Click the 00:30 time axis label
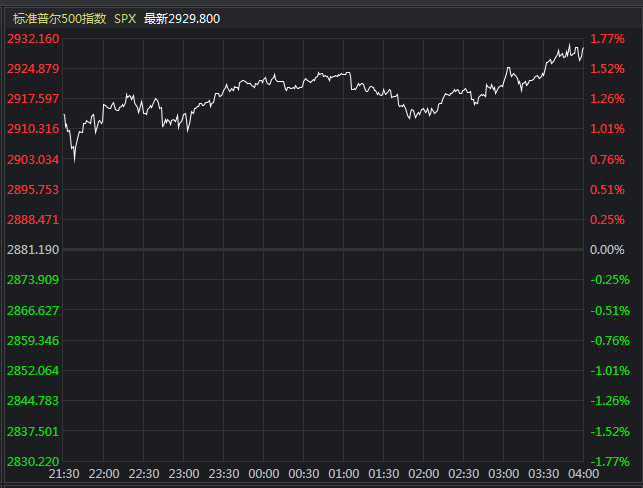The height and width of the screenshot is (488, 643). click(303, 474)
